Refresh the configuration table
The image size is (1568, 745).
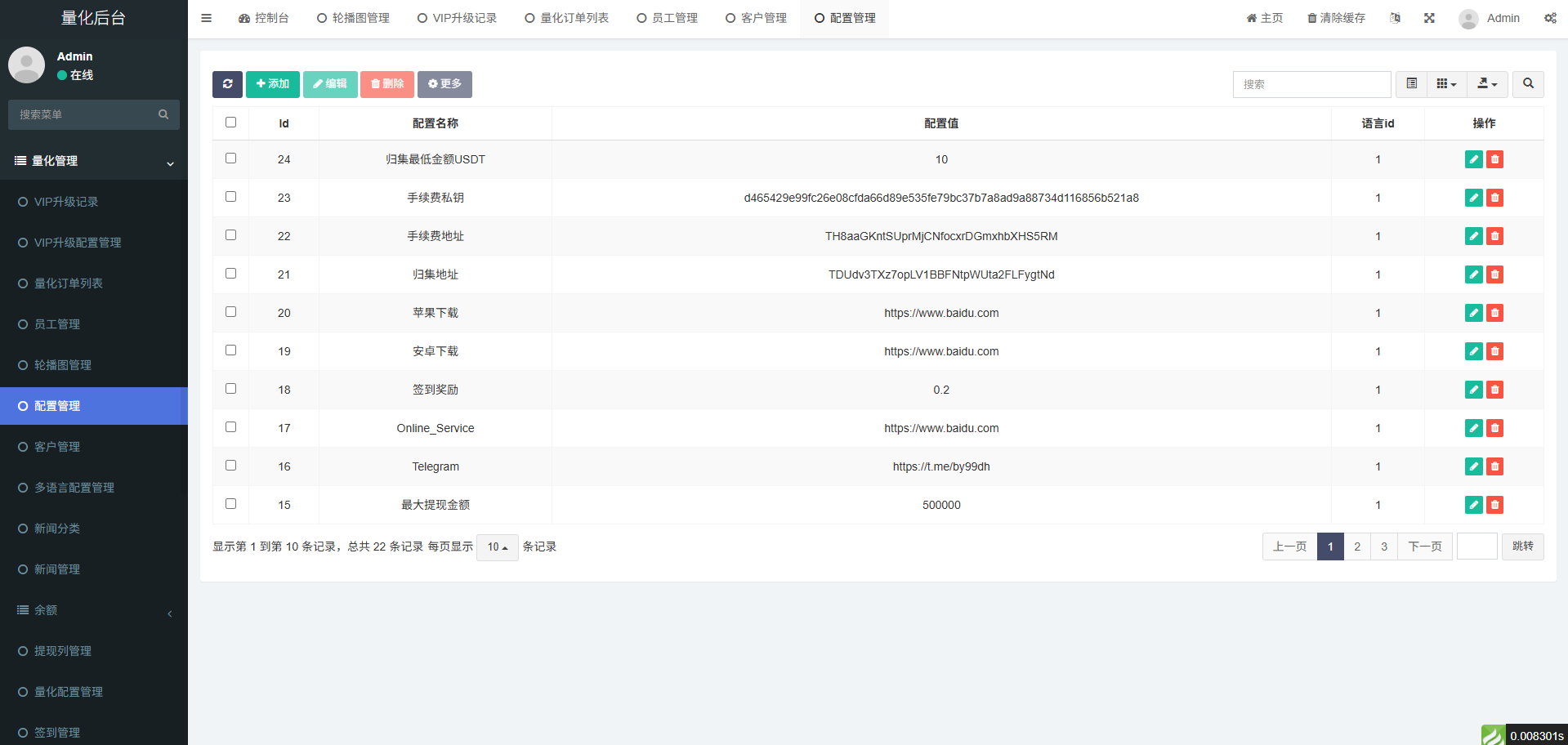227,84
